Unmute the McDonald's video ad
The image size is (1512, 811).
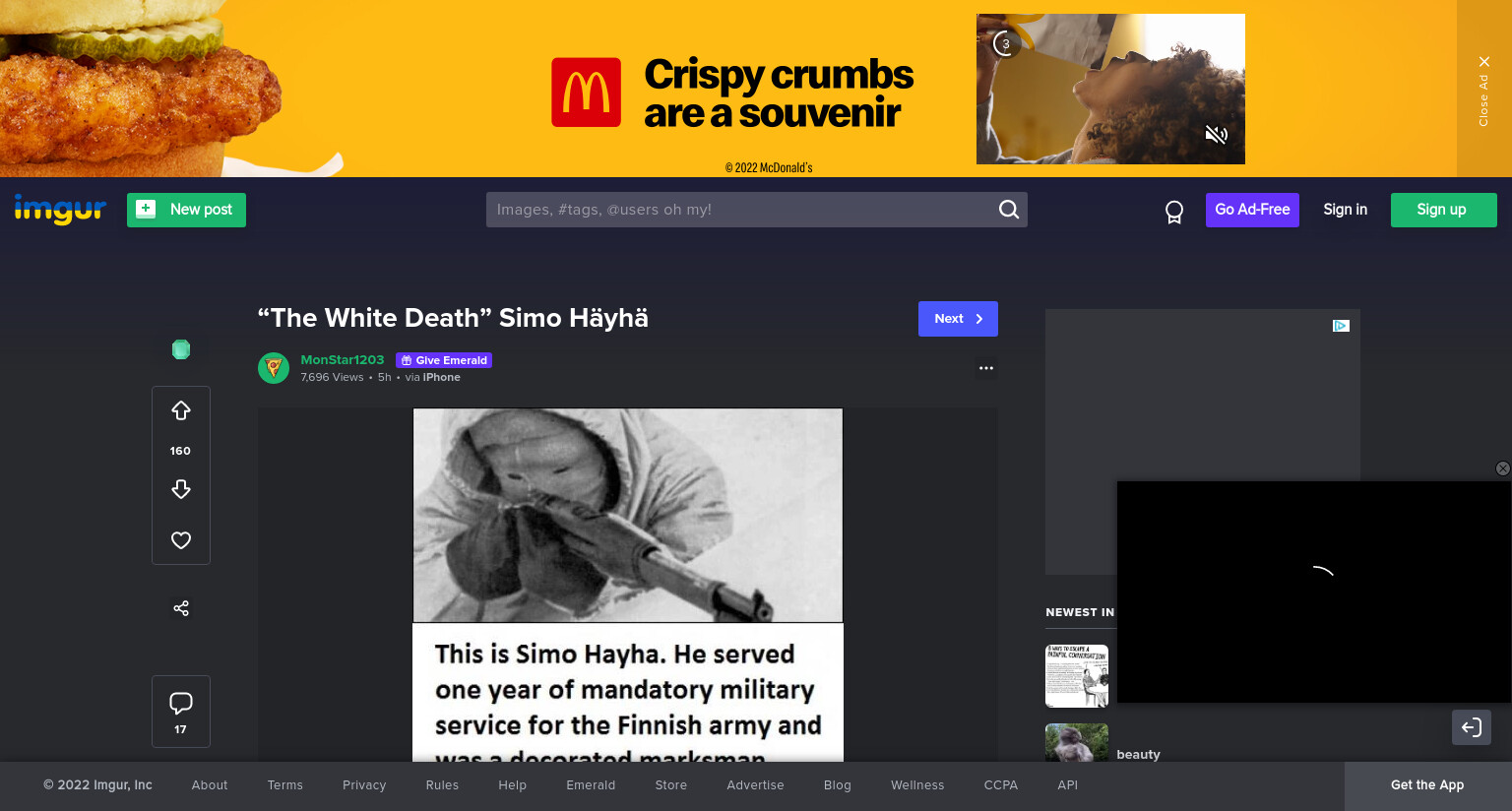(1217, 135)
